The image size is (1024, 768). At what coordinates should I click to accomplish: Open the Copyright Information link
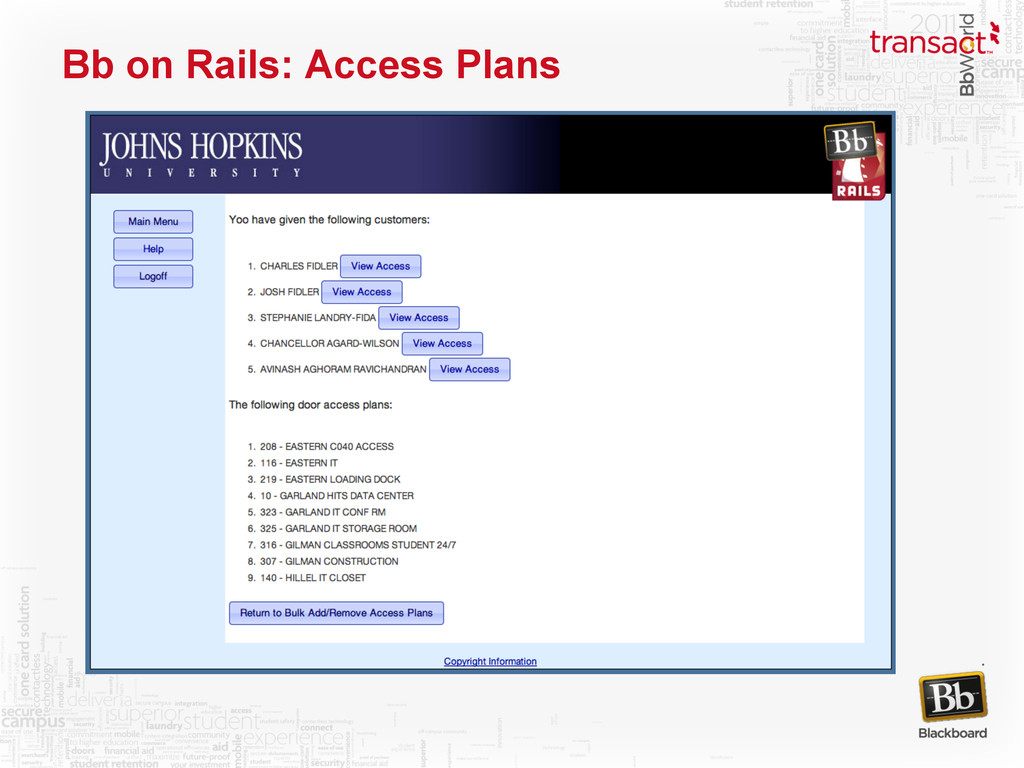490,662
